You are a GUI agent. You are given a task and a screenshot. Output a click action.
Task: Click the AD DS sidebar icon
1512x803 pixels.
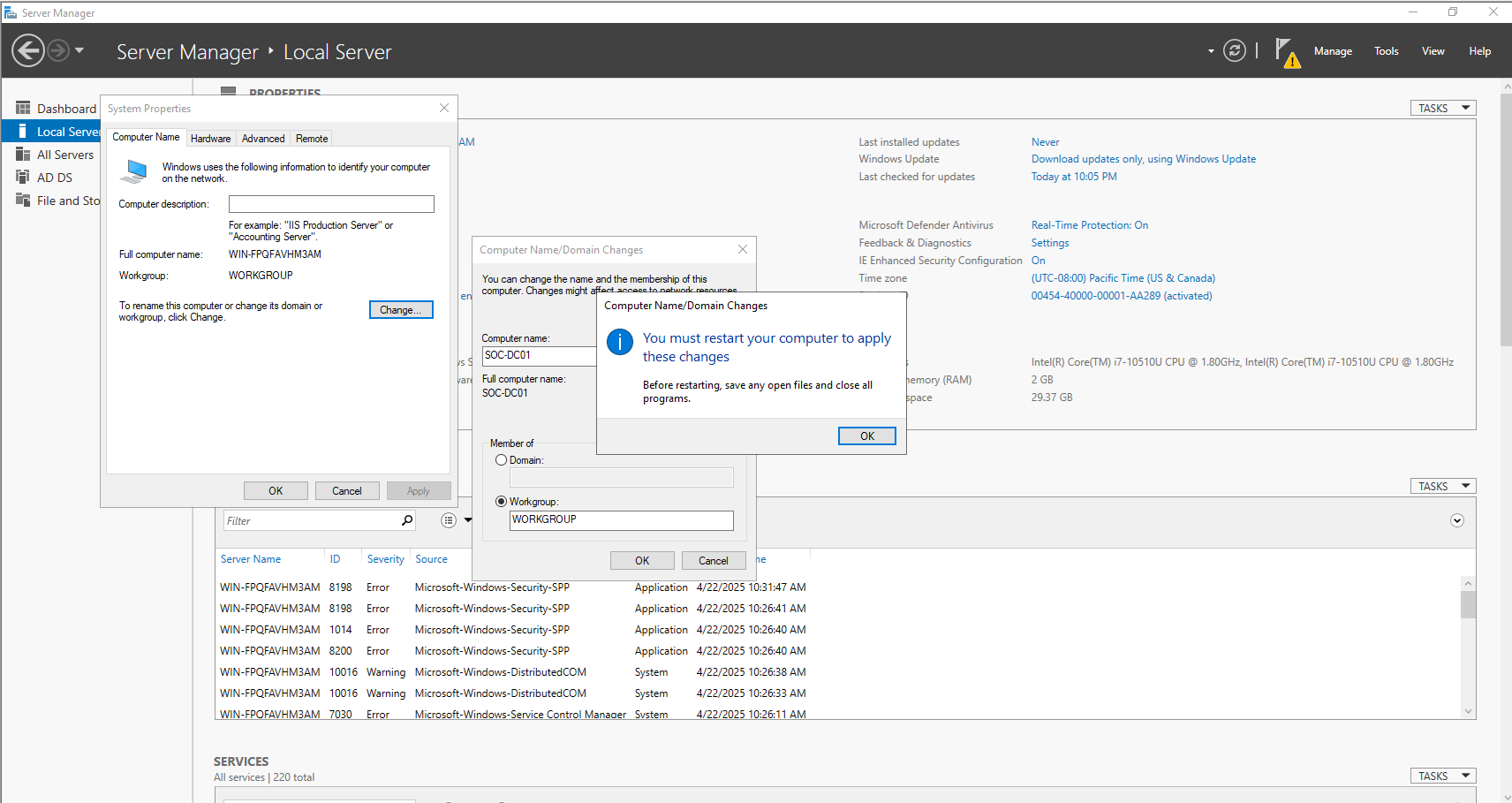click(x=23, y=177)
